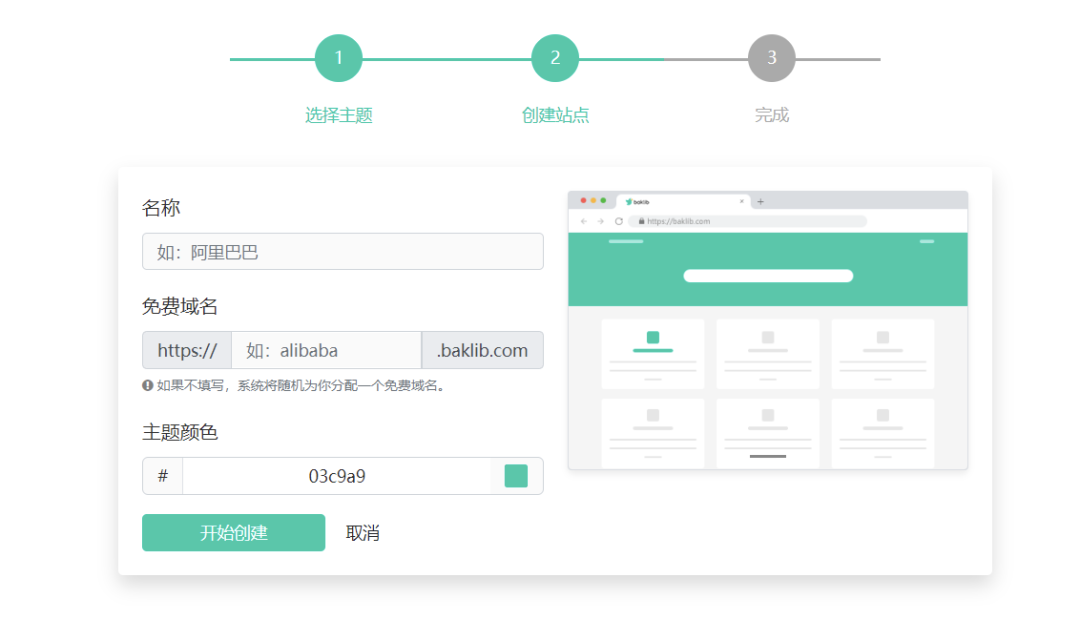Focus the free domain alibaba input field
The width and height of the screenshot is (1080, 619).
[326, 350]
